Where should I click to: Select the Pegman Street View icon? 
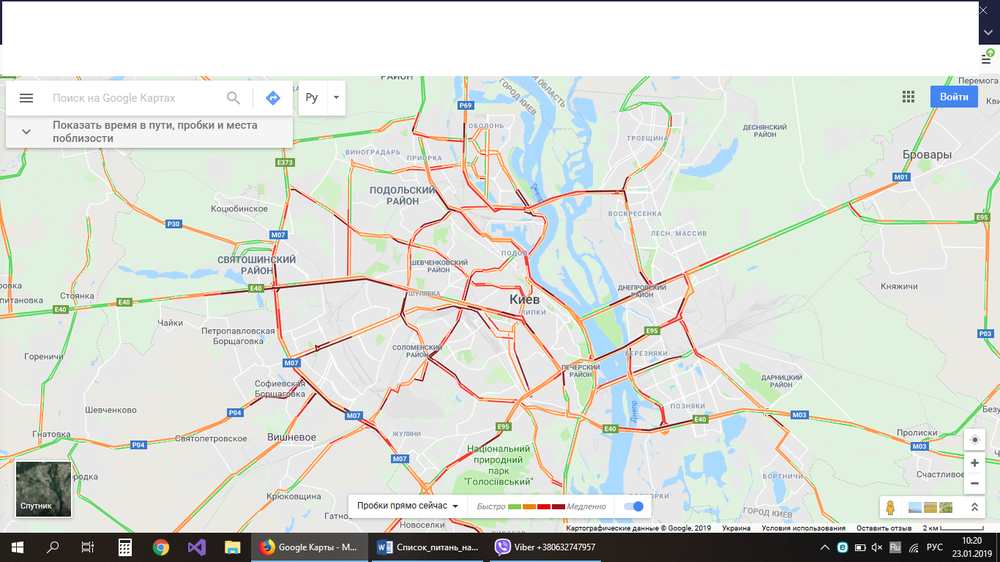click(x=890, y=507)
